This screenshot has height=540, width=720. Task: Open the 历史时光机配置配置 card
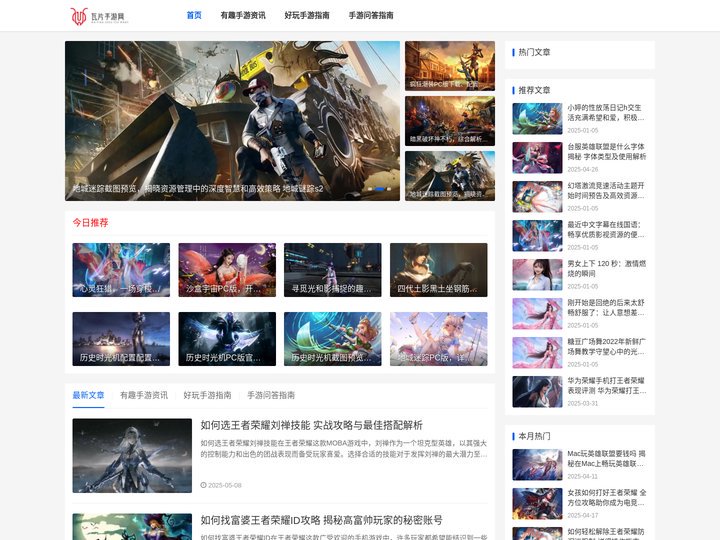121,339
